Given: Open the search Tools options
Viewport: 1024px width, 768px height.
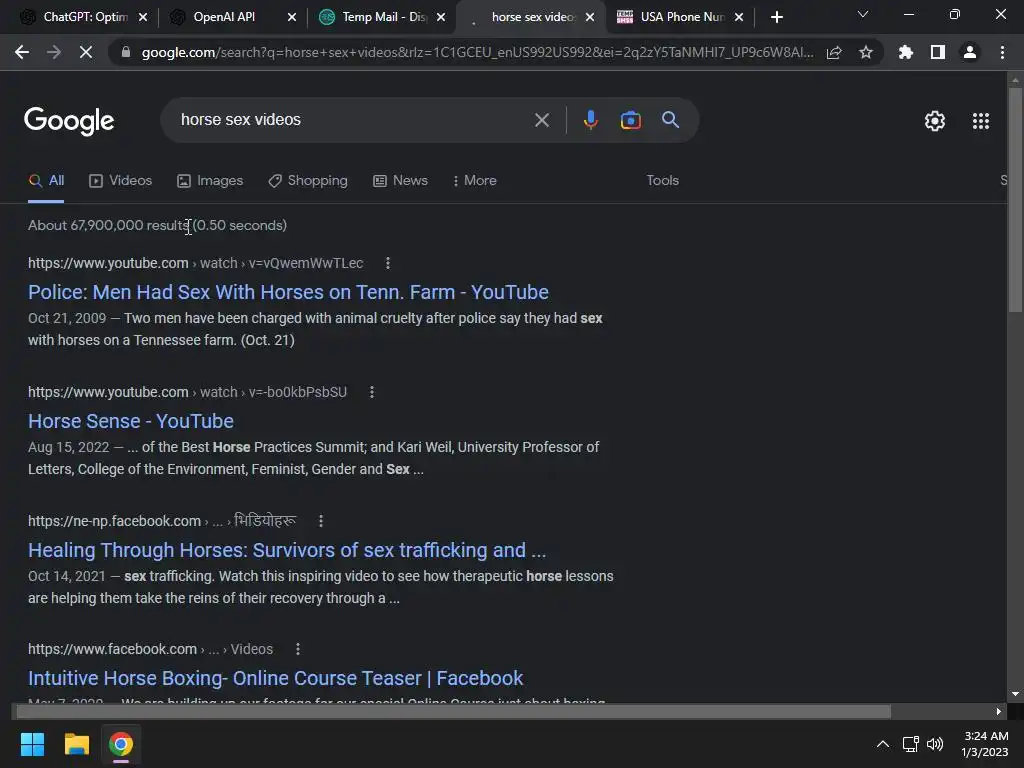Looking at the screenshot, I should [x=662, y=181].
